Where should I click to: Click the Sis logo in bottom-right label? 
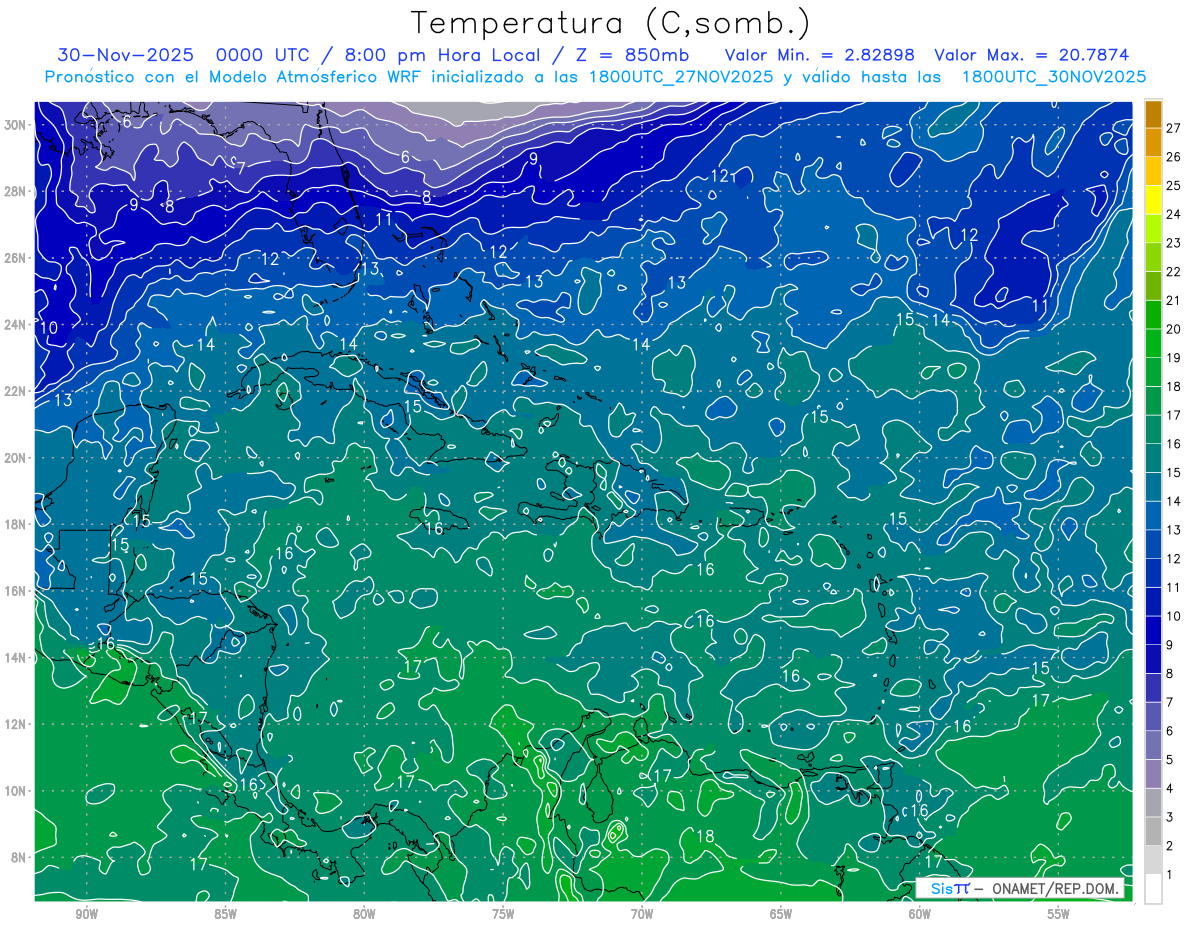click(949, 888)
